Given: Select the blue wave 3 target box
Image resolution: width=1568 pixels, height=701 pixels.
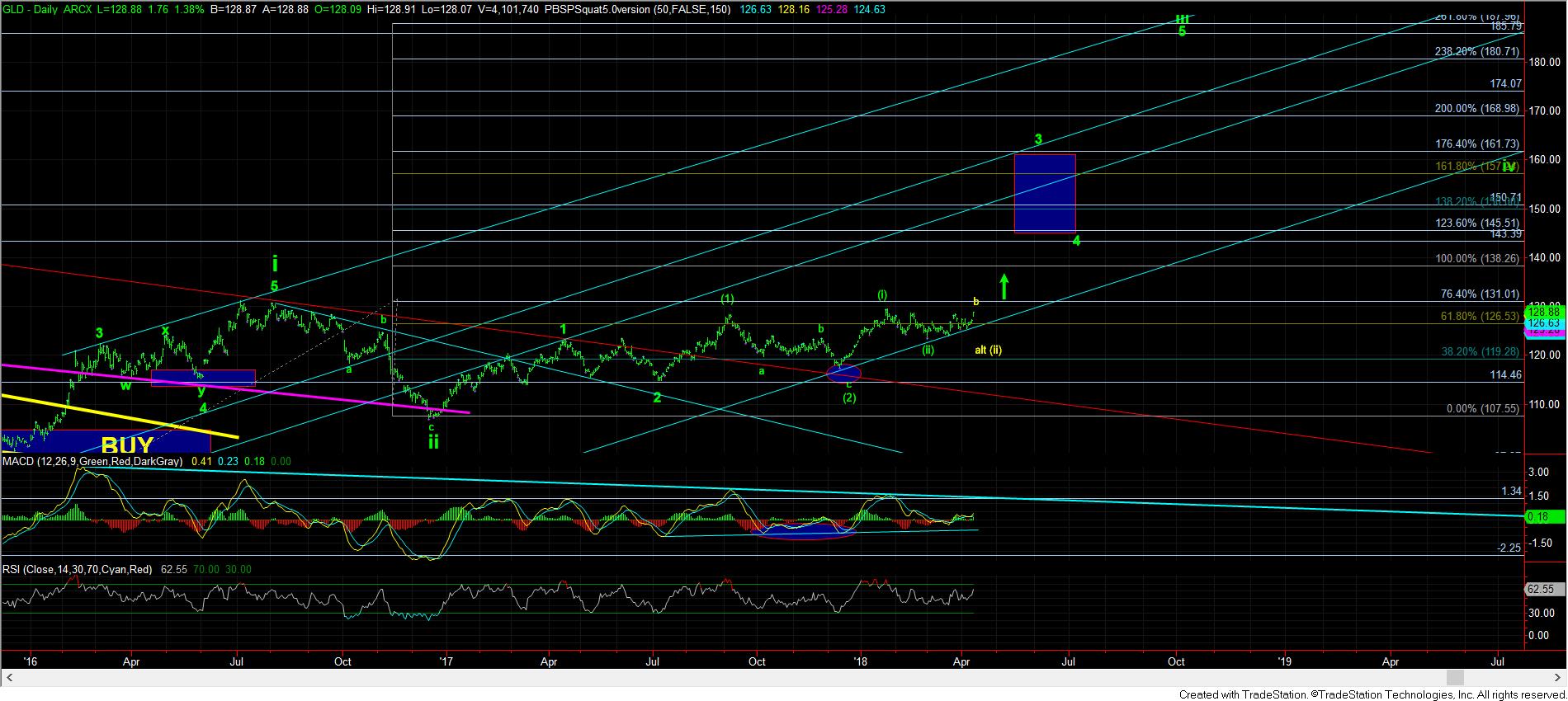Looking at the screenshot, I should pos(1045,193).
